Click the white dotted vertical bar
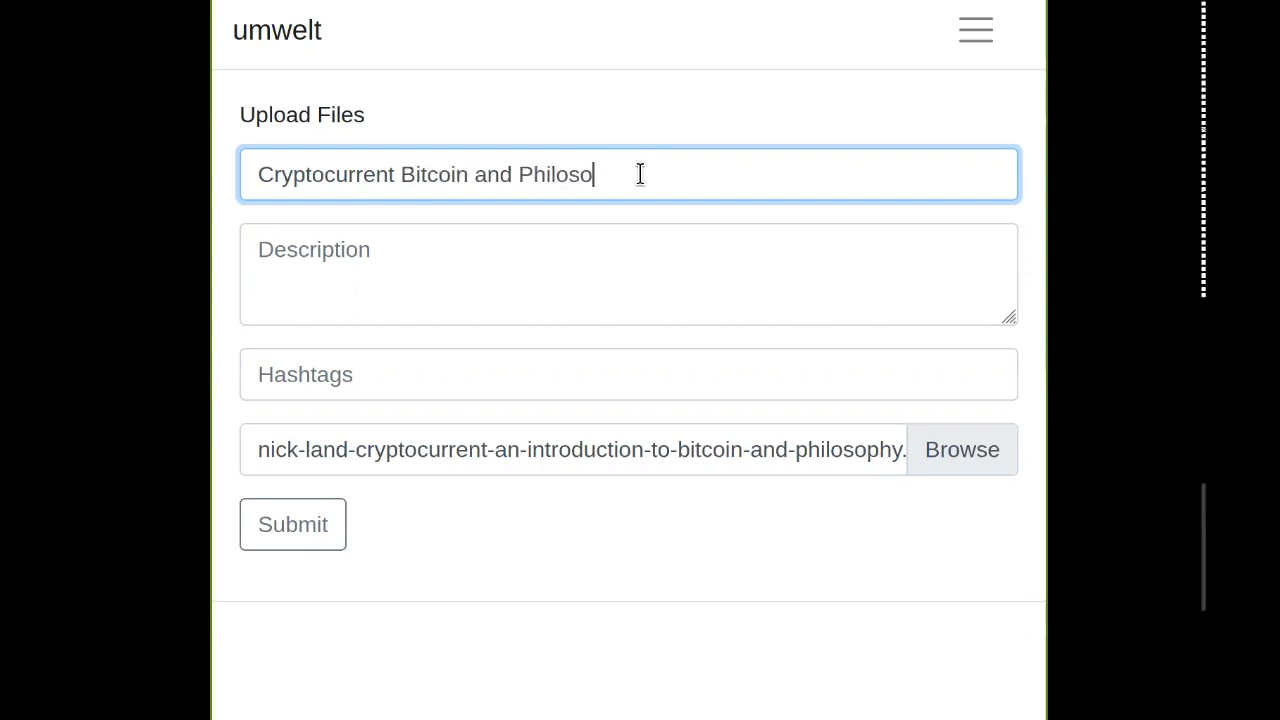 [1203, 150]
